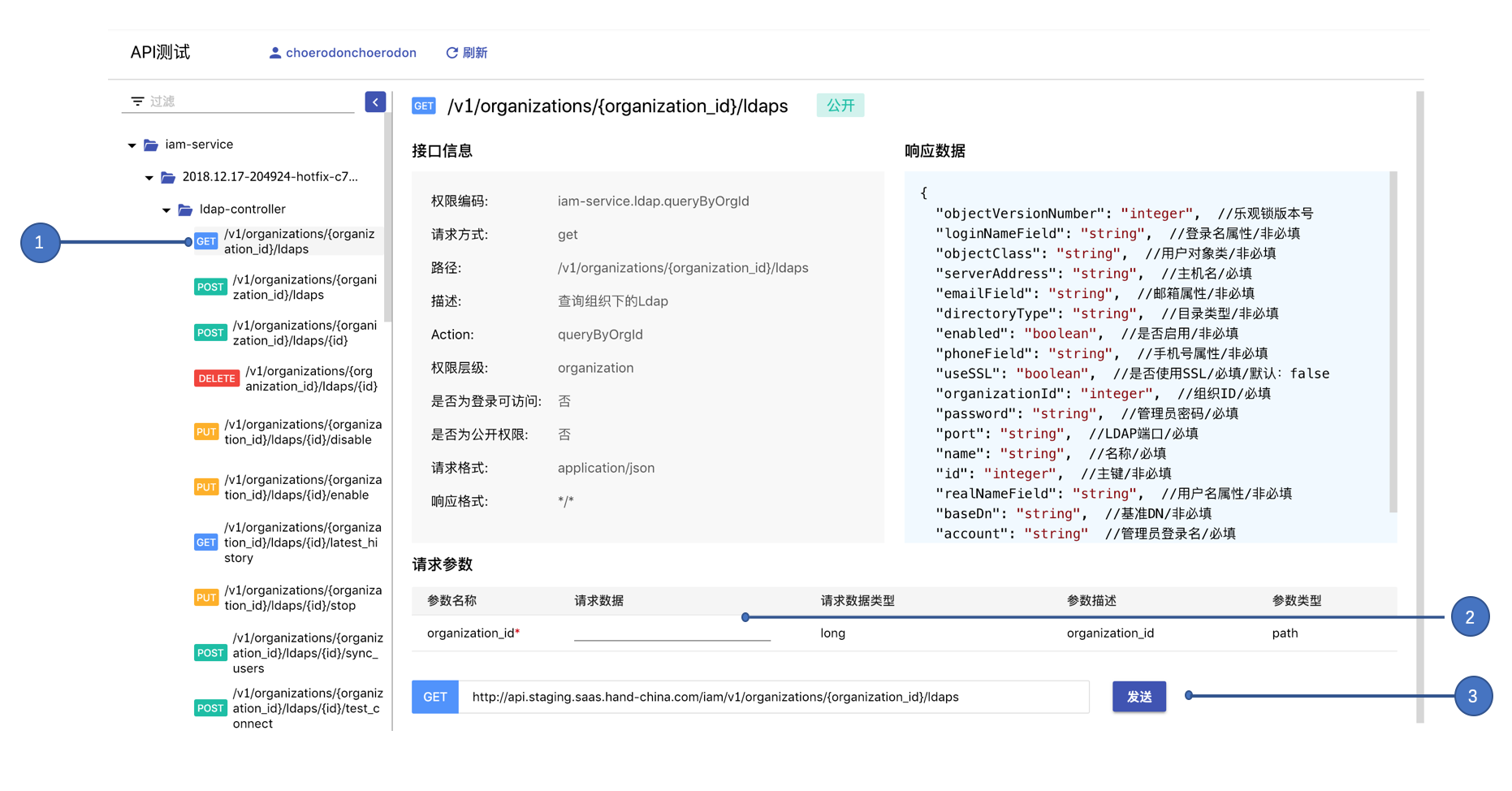This screenshot has width=1512, height=791.
Task: Collapse the ldap-controller node arrow
Action: click(x=166, y=210)
